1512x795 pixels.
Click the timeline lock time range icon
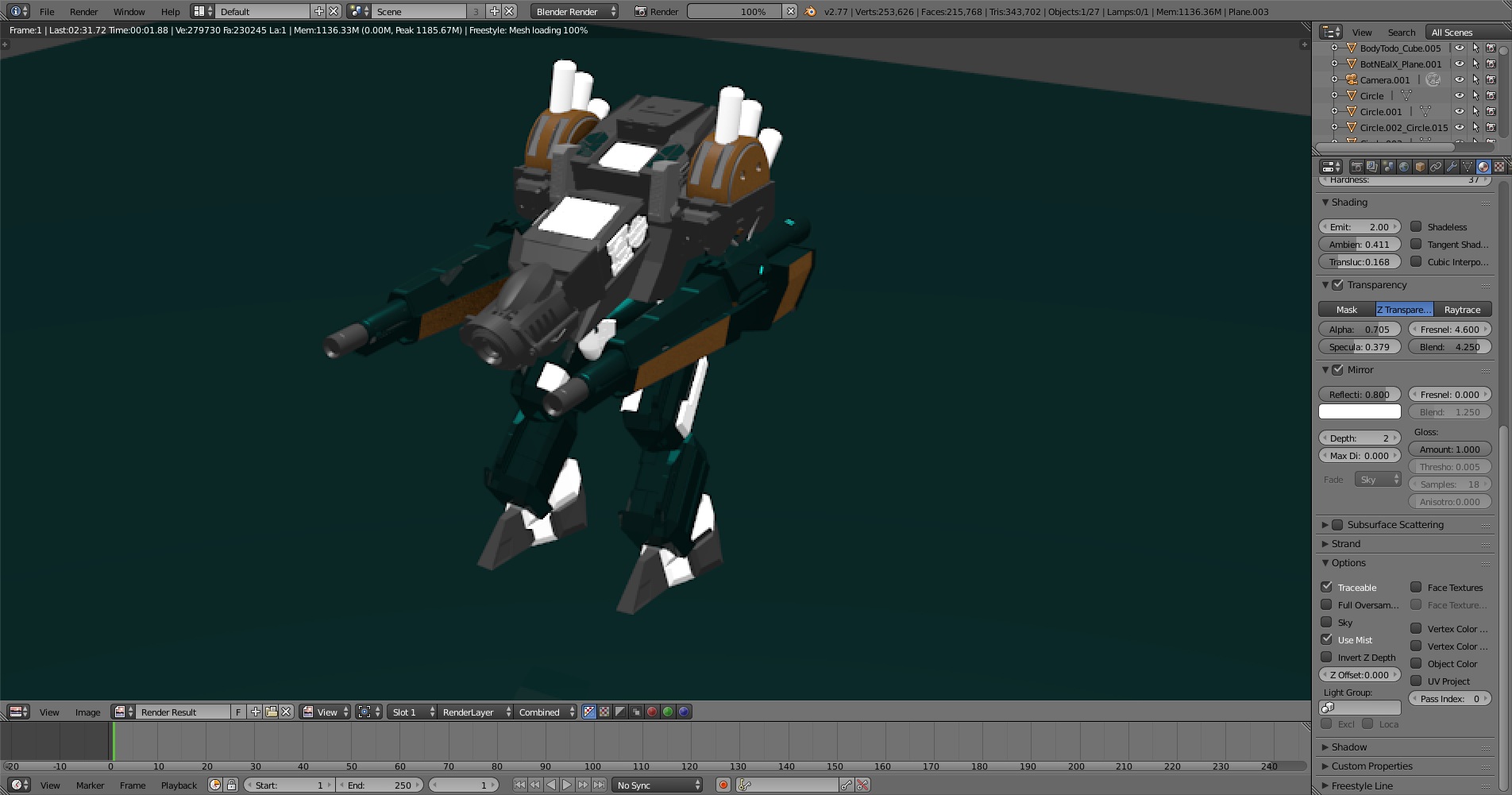[x=231, y=785]
